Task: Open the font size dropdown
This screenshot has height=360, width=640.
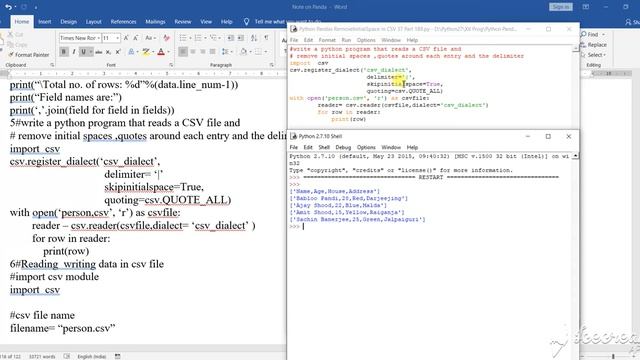Action: (x=118, y=38)
